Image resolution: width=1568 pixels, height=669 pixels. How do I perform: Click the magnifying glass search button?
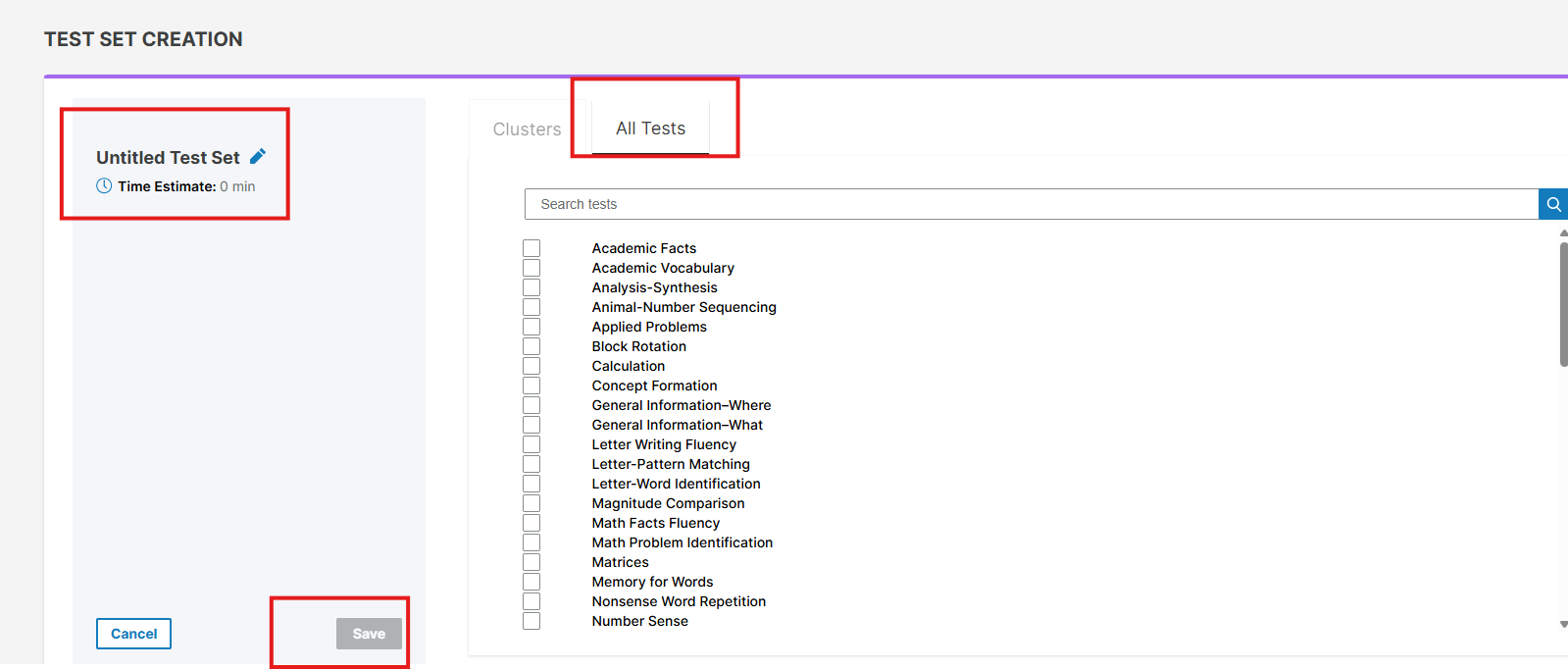(x=1553, y=204)
